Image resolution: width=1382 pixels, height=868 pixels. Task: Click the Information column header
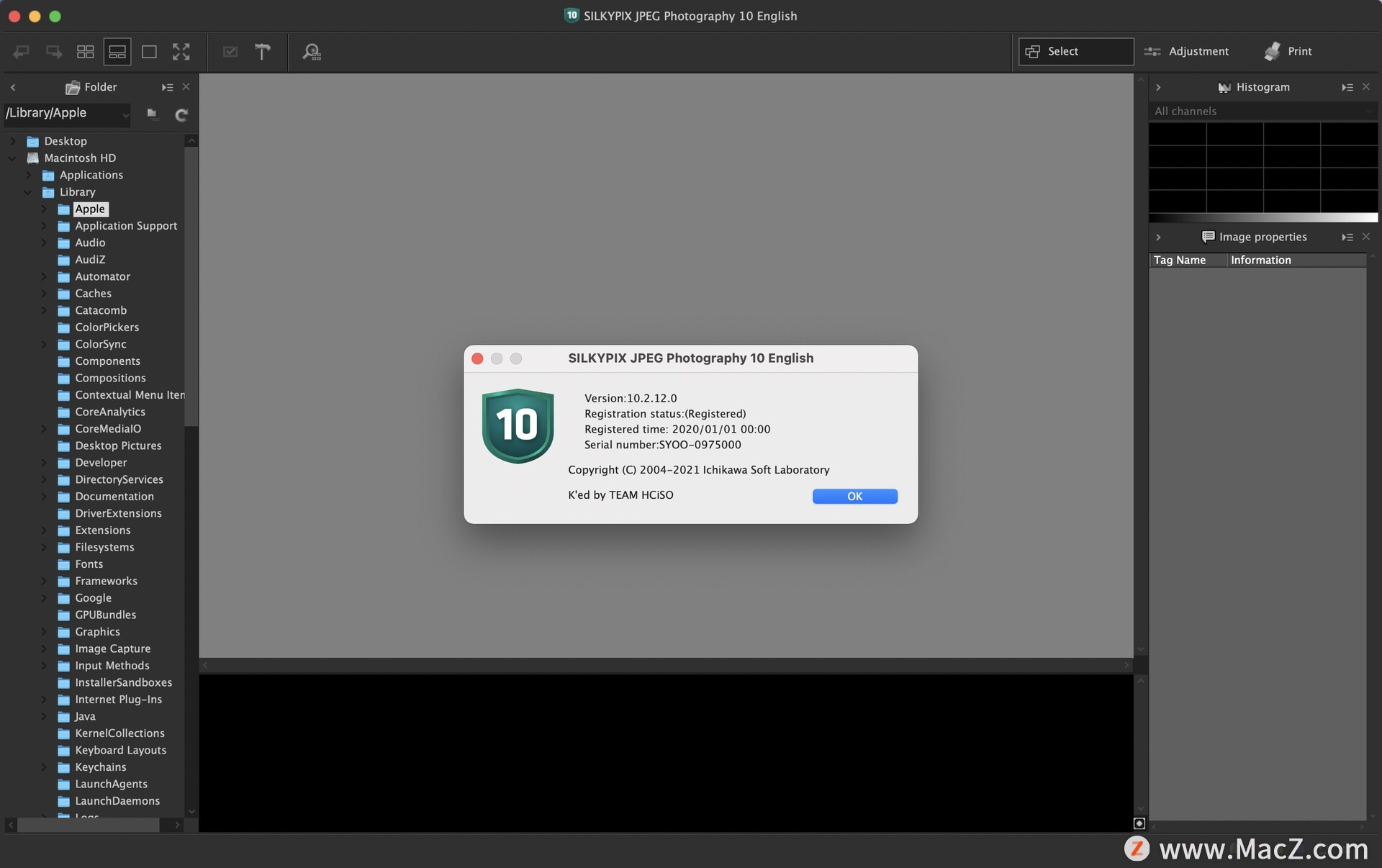coord(1296,260)
